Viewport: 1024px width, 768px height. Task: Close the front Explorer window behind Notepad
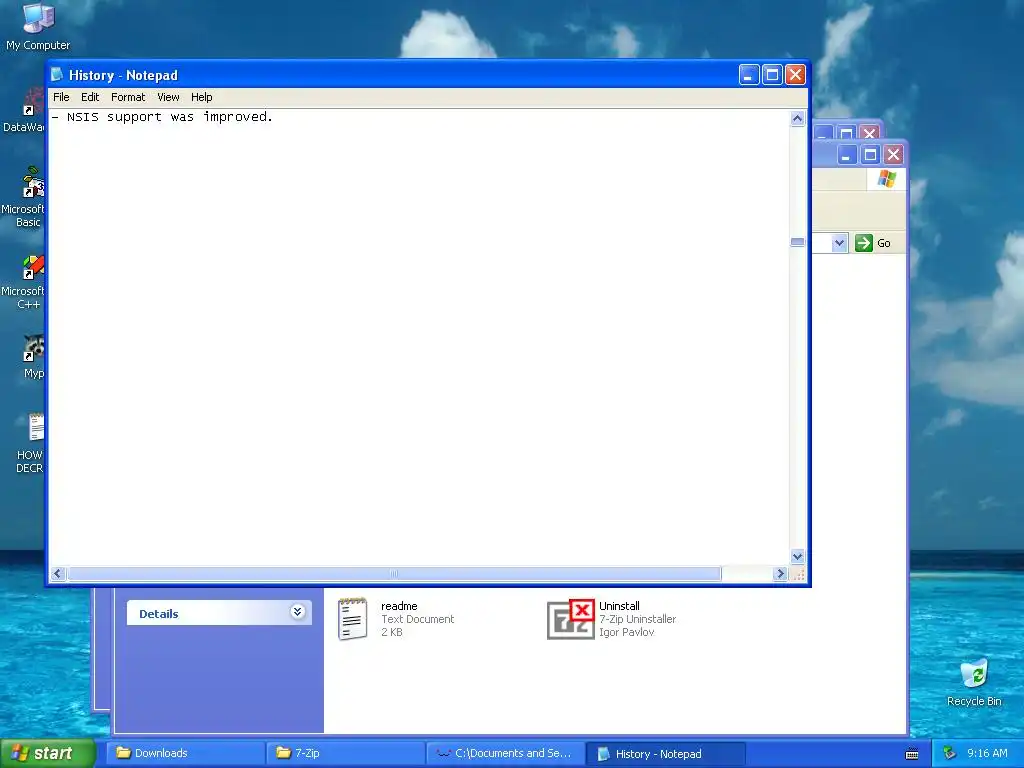(x=893, y=155)
